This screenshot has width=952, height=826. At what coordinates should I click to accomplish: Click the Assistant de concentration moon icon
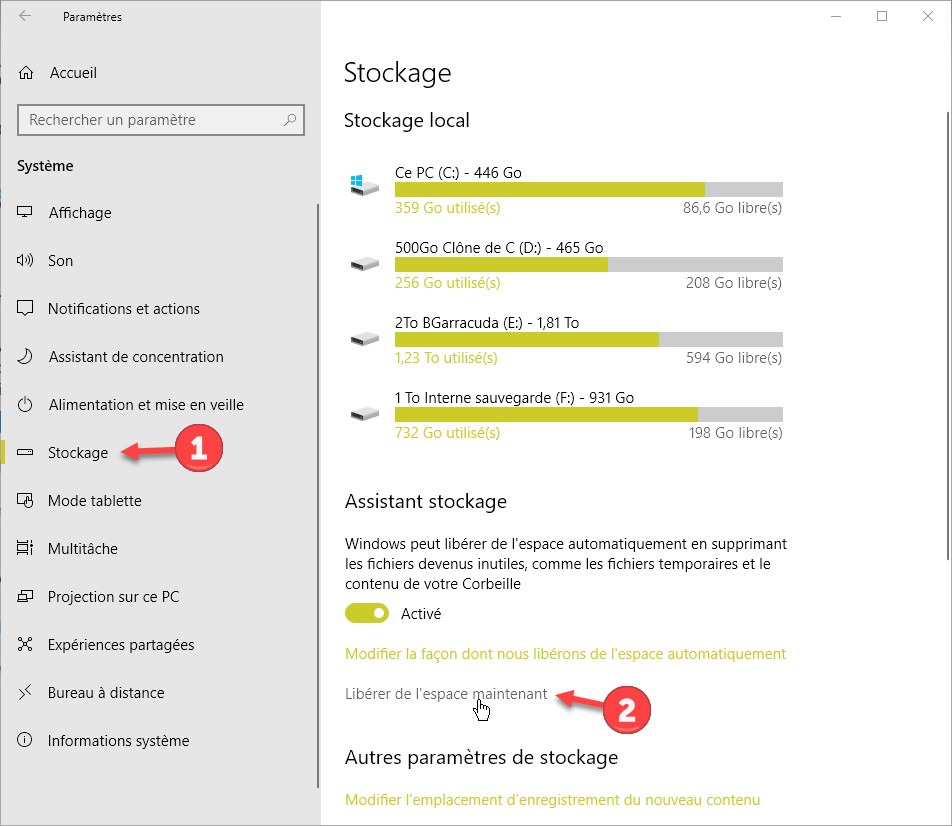(26, 357)
